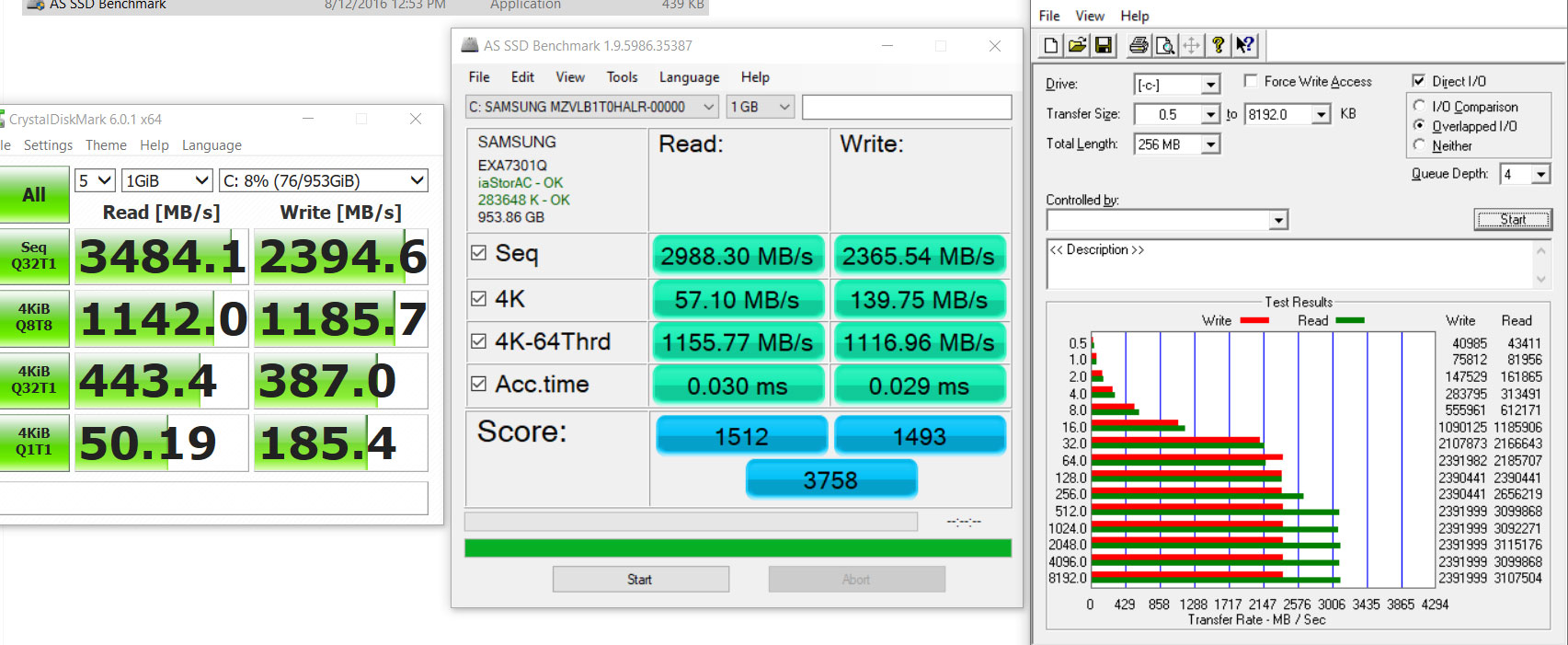Open a saved benchmark file in ATTO
The width and height of the screenshot is (1568, 645).
click(1077, 45)
